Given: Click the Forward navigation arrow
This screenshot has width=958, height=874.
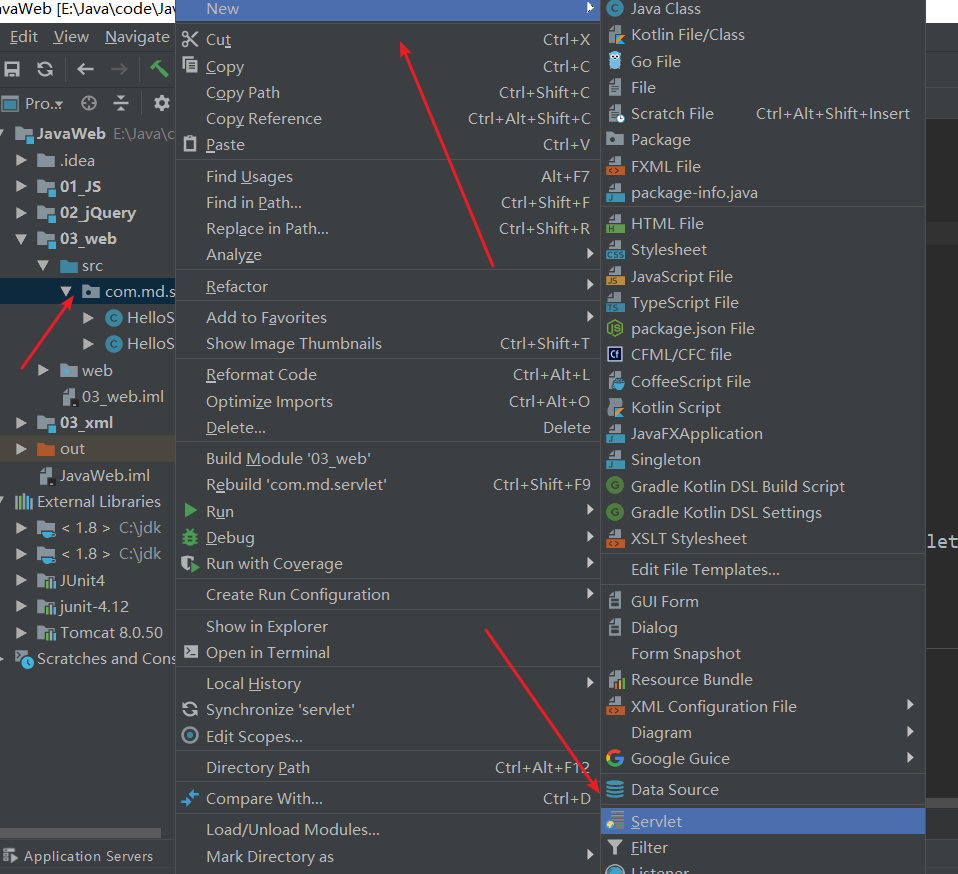Looking at the screenshot, I should tap(119, 69).
